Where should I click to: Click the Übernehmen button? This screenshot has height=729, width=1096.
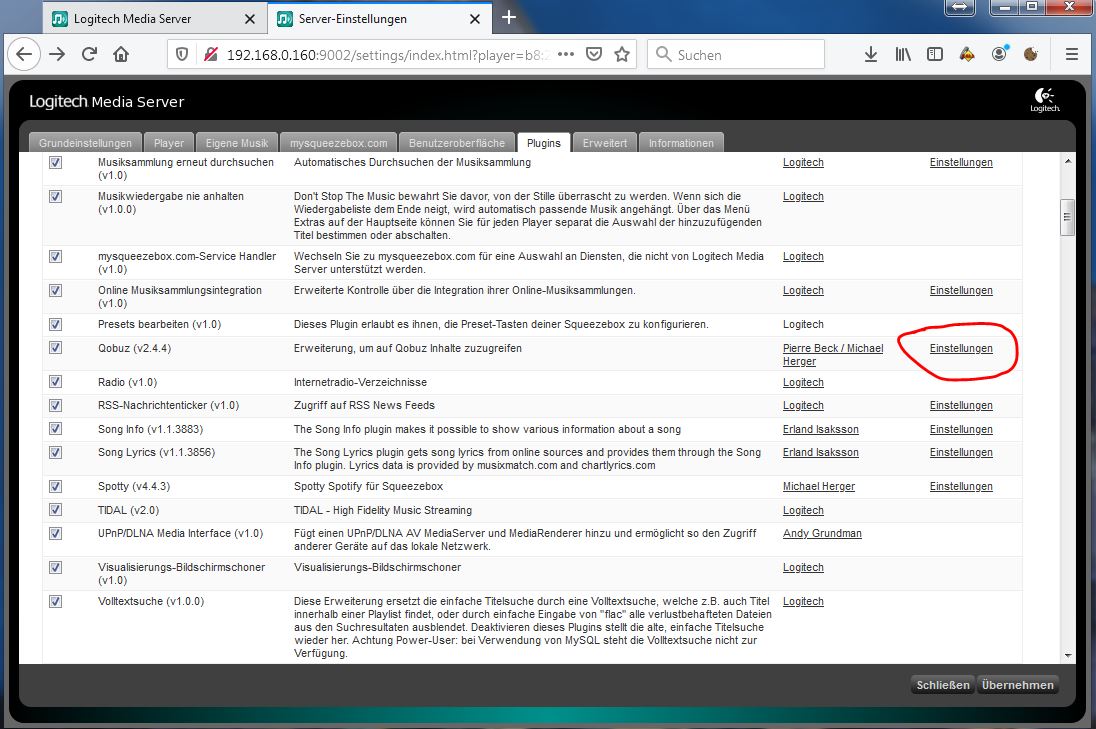[x=1018, y=685]
